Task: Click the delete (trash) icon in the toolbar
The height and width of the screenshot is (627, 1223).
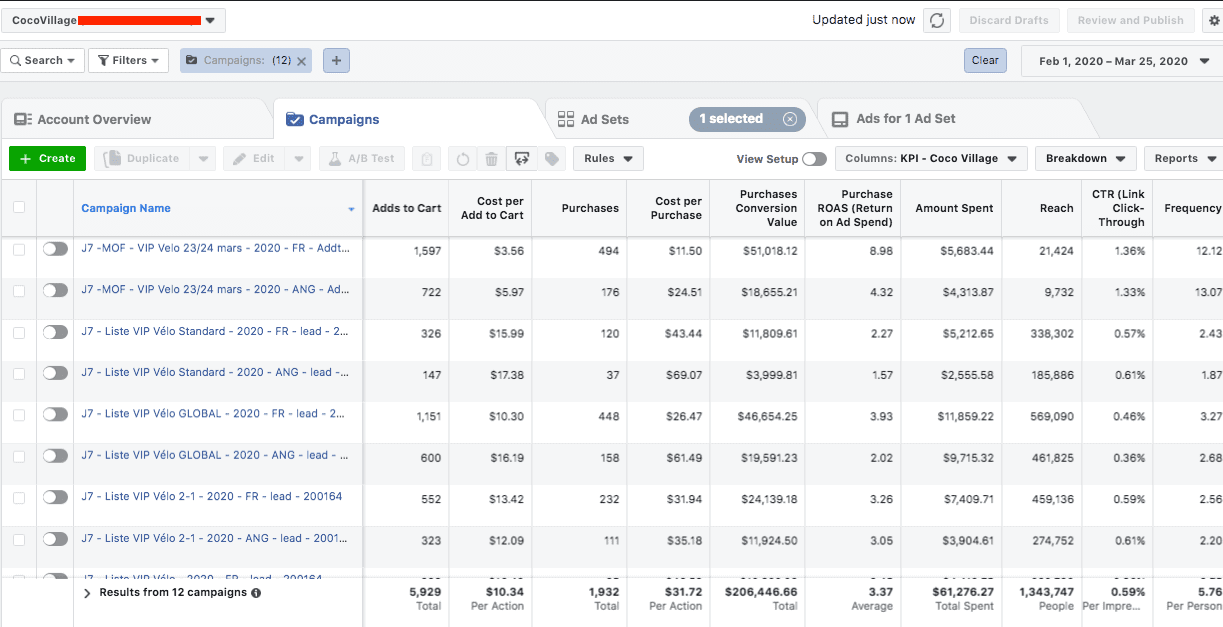Action: [x=491, y=158]
